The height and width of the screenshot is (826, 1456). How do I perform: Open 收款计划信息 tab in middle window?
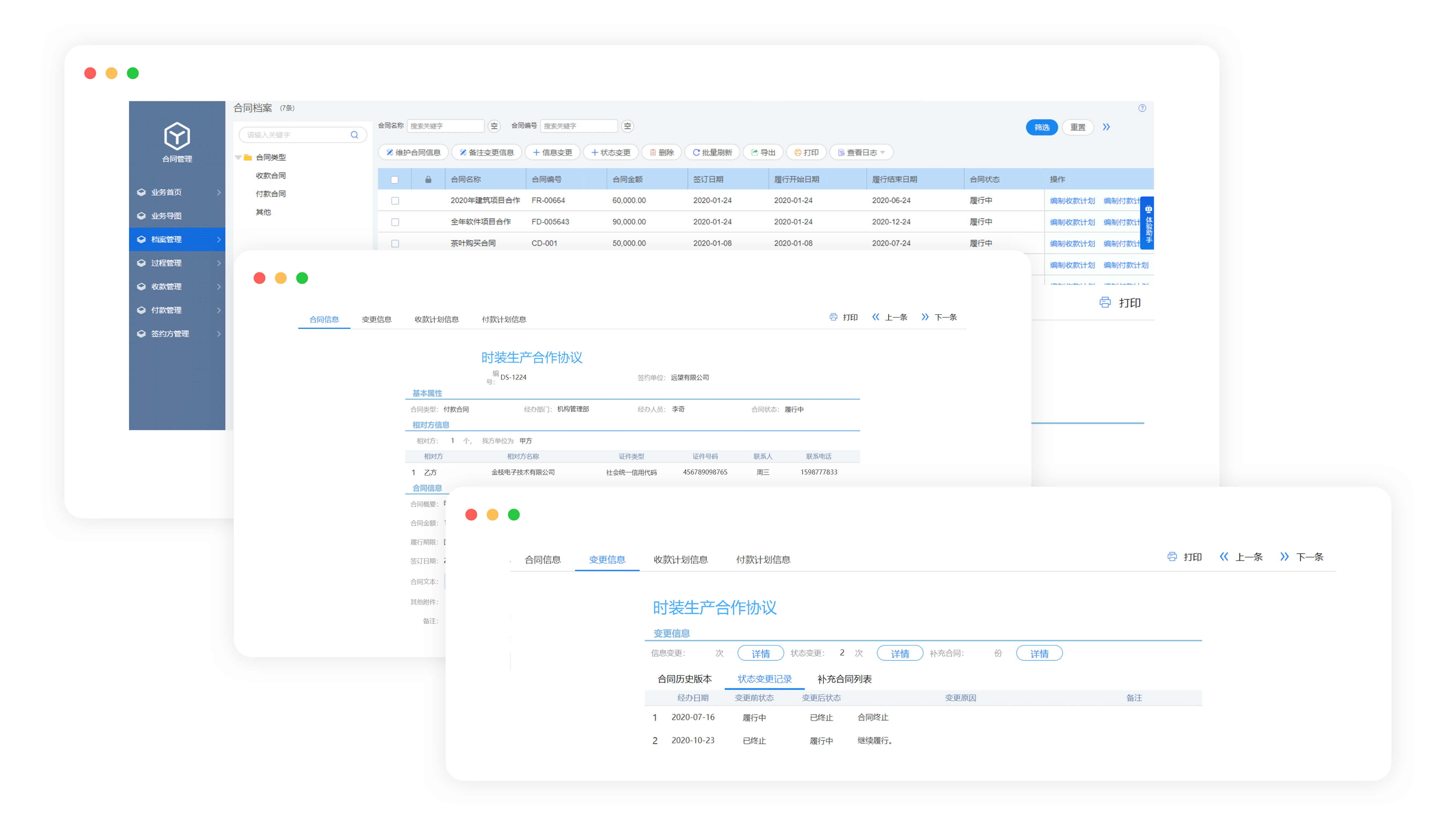click(x=437, y=319)
